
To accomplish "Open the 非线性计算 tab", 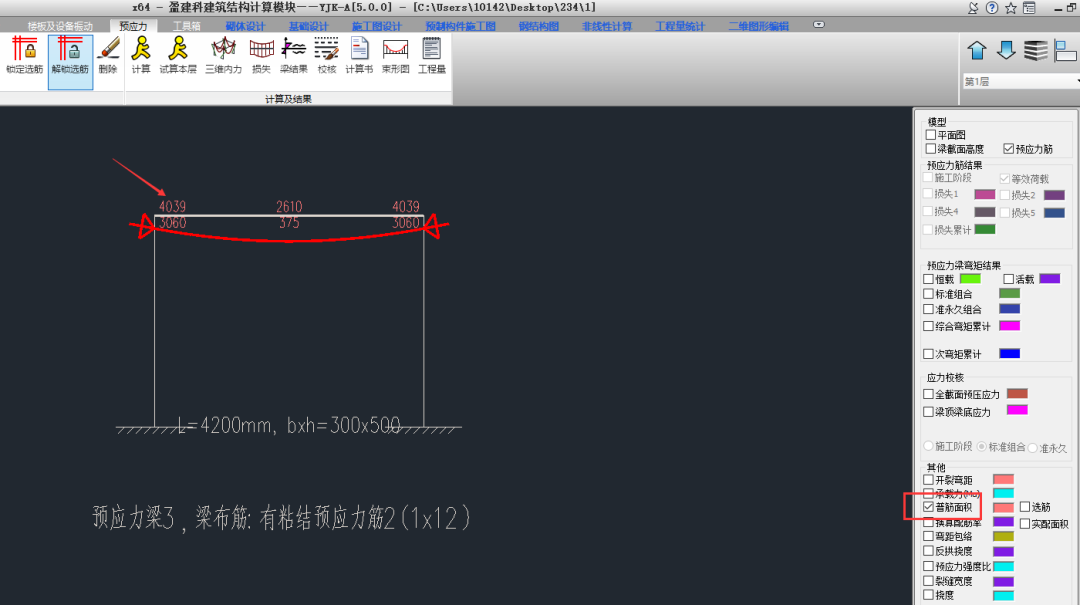I will (607, 26).
